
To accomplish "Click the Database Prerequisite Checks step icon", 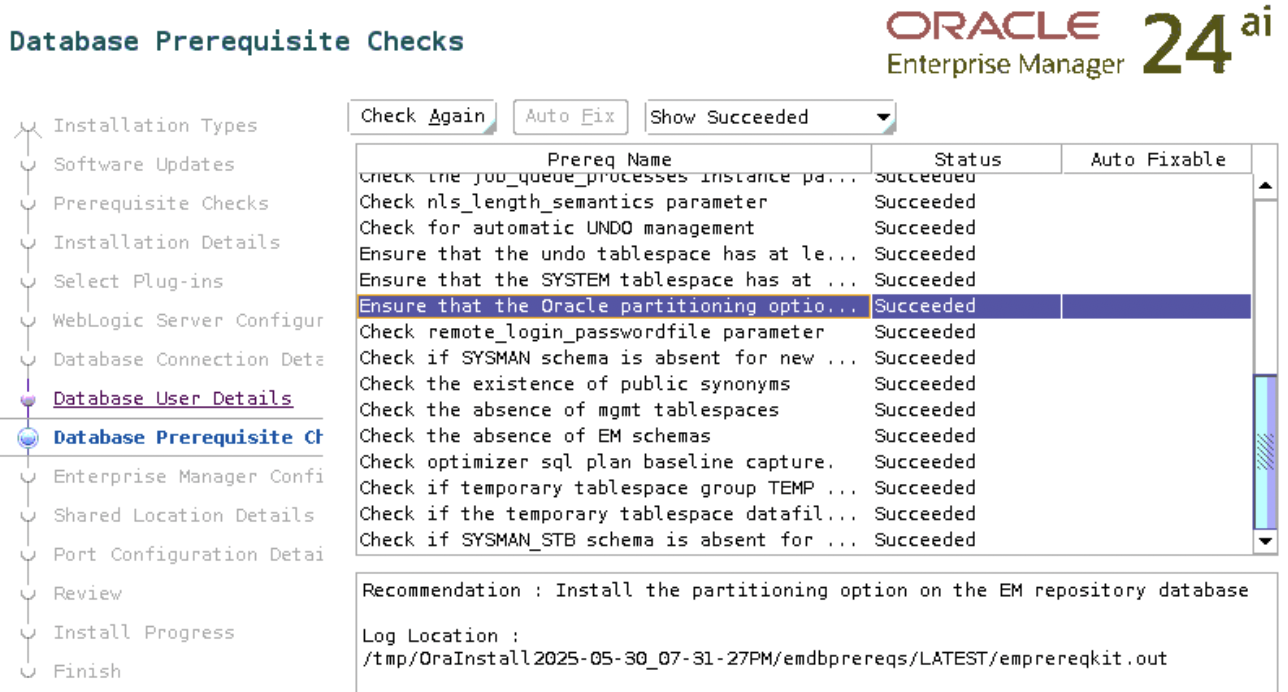I will pos(28,438).
